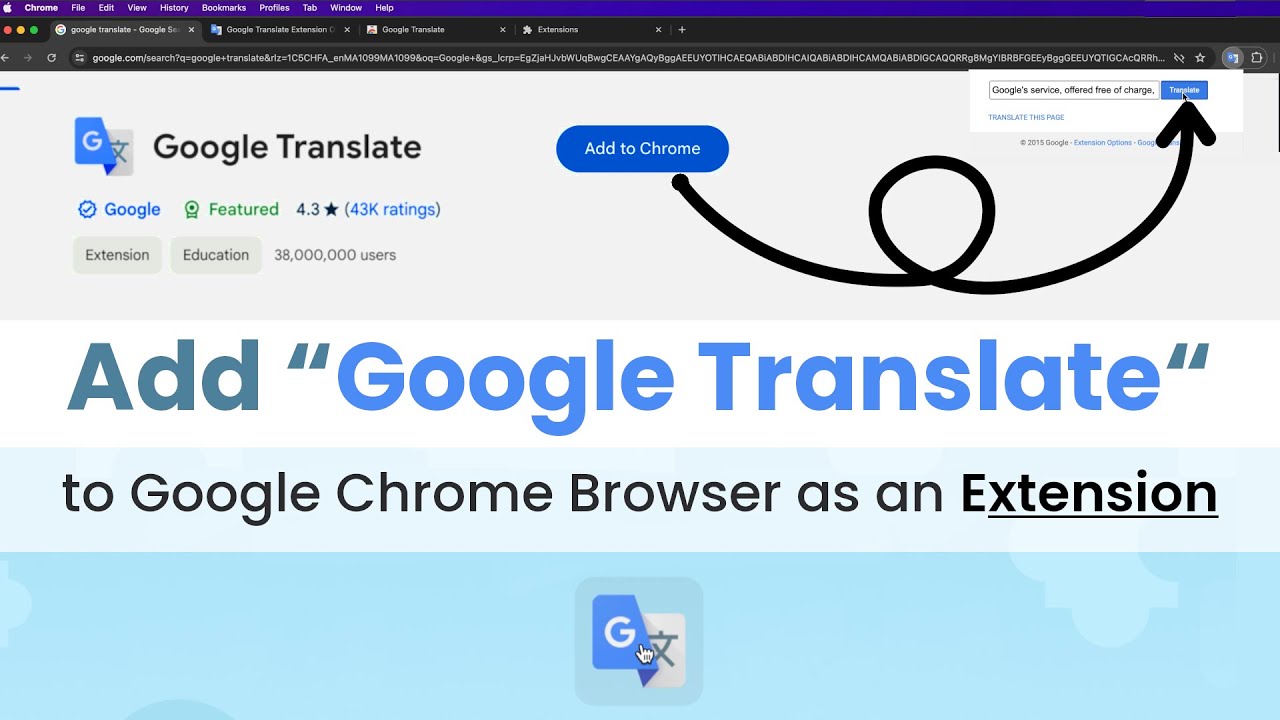Click the Add to Chrome button

pyautogui.click(x=642, y=148)
